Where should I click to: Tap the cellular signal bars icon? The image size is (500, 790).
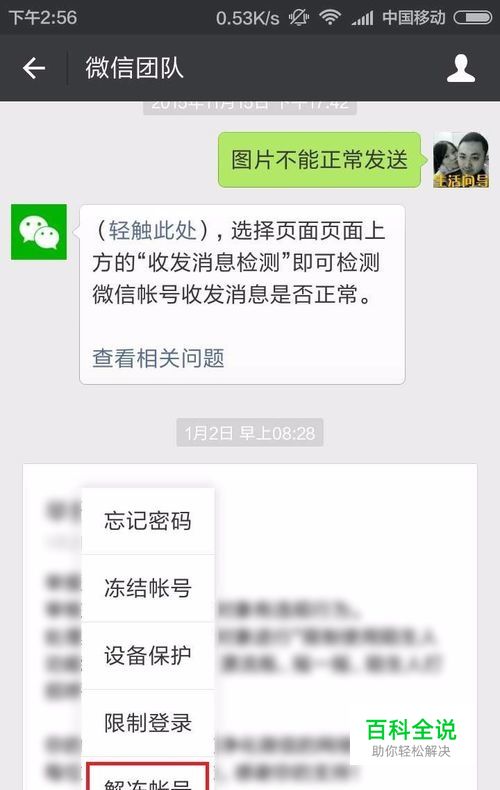coord(362,18)
